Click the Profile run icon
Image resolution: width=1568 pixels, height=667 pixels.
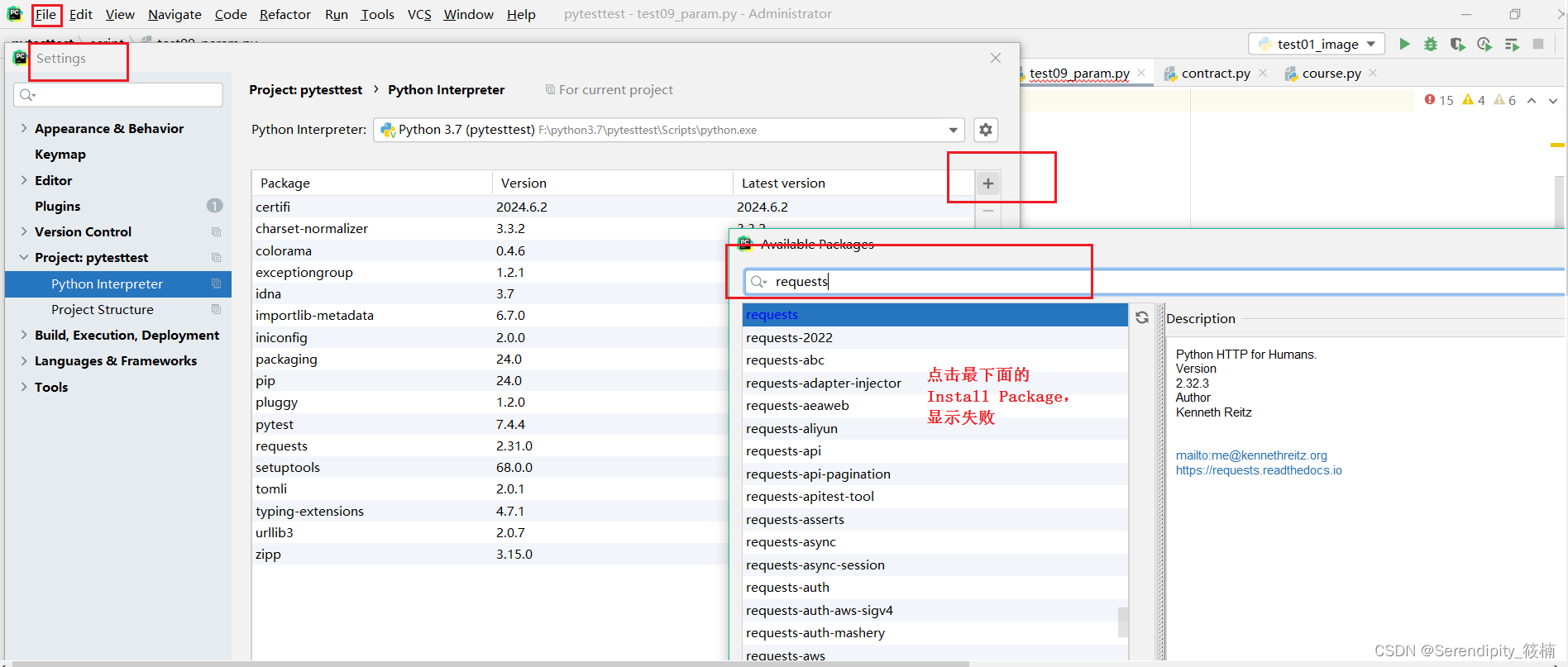pos(1484,44)
